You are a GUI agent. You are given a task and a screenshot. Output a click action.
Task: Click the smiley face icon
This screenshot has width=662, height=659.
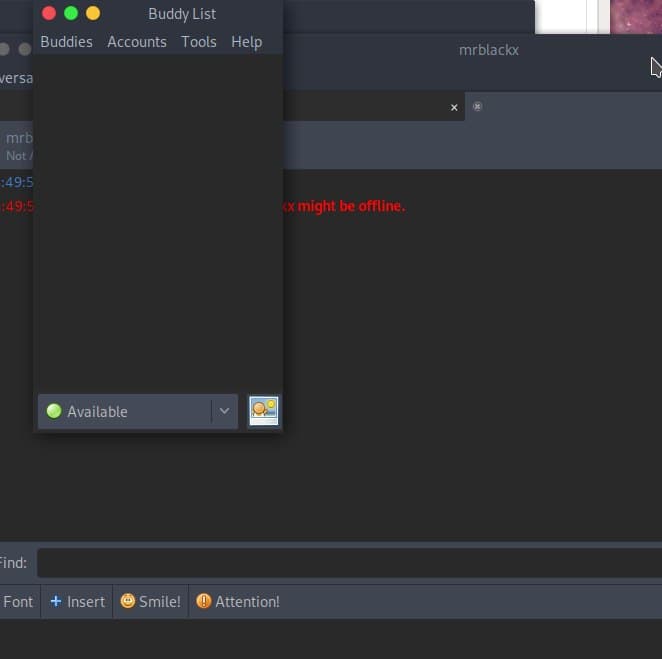pos(128,601)
